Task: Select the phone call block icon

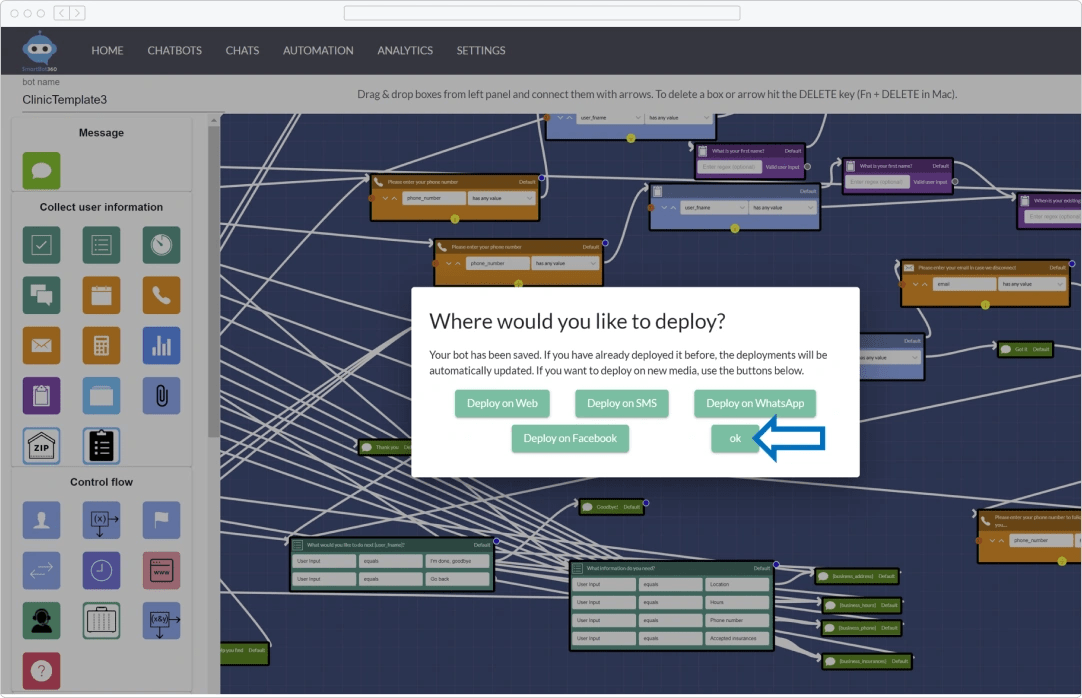Action: coord(161,295)
